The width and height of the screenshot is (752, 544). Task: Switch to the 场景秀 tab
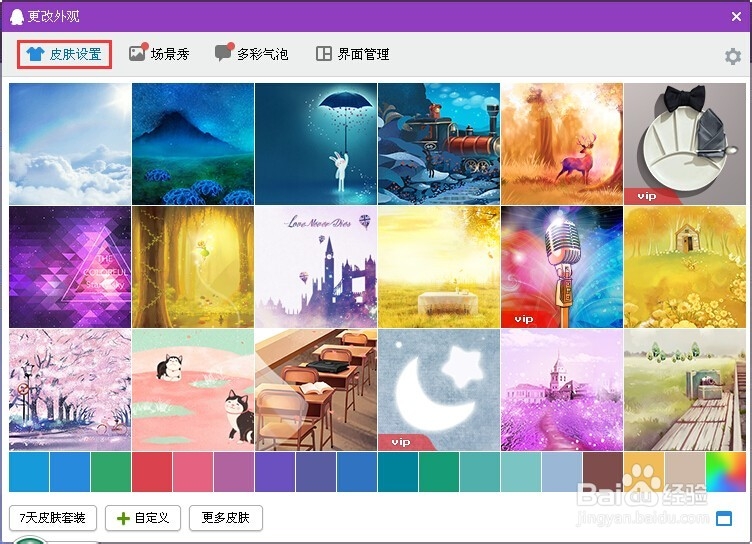pyautogui.click(x=159, y=54)
